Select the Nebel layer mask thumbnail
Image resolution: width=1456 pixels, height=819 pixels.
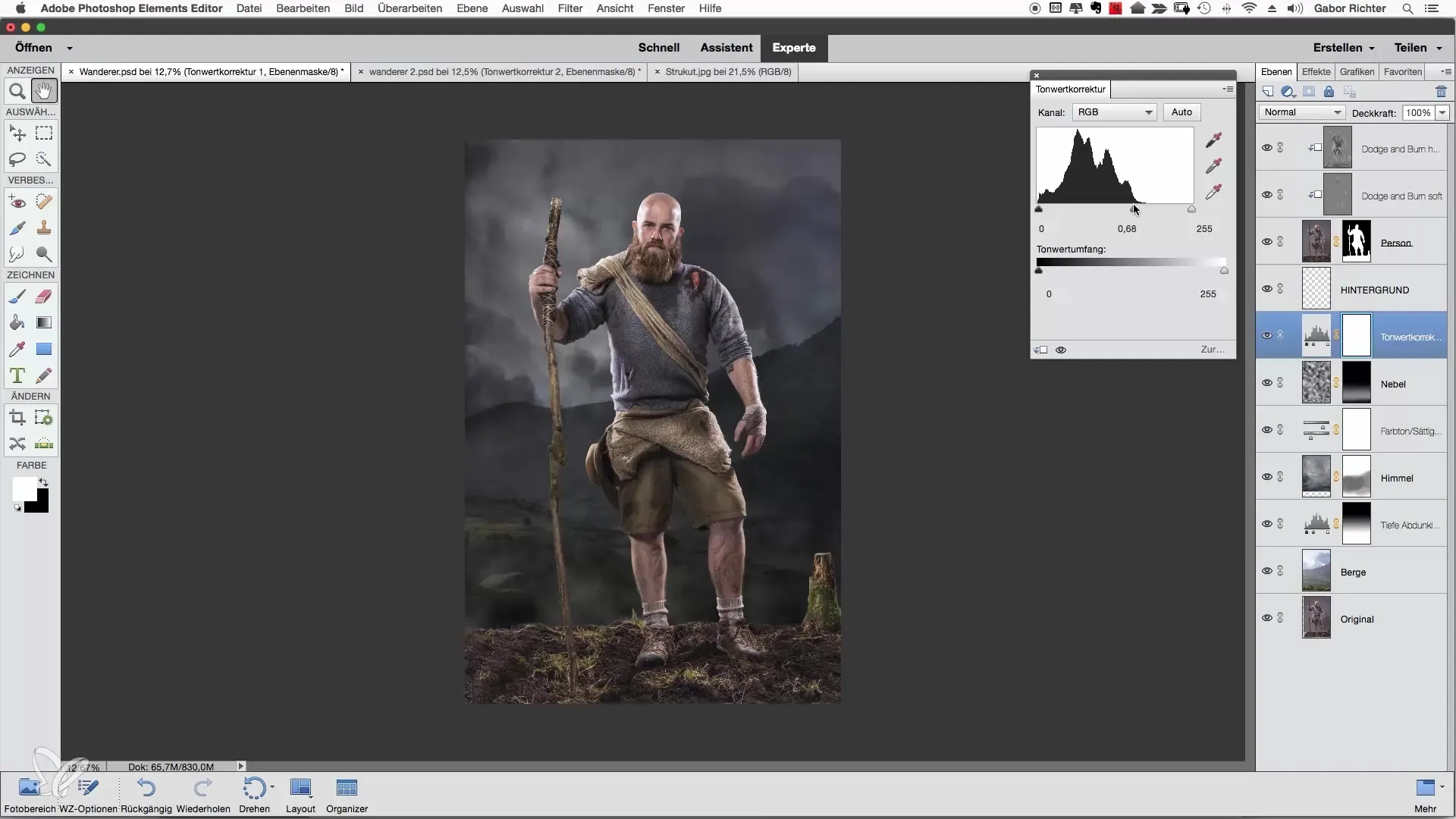pyautogui.click(x=1356, y=382)
